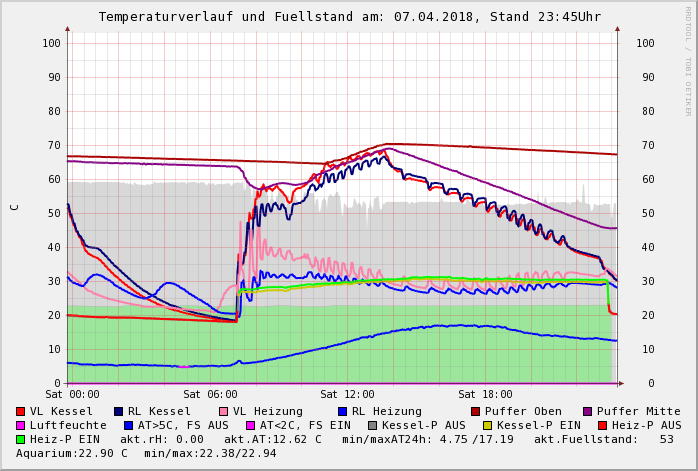Click the purple Puffer Mitte swatch
Viewport: 698px width, 471px height.
[588, 411]
